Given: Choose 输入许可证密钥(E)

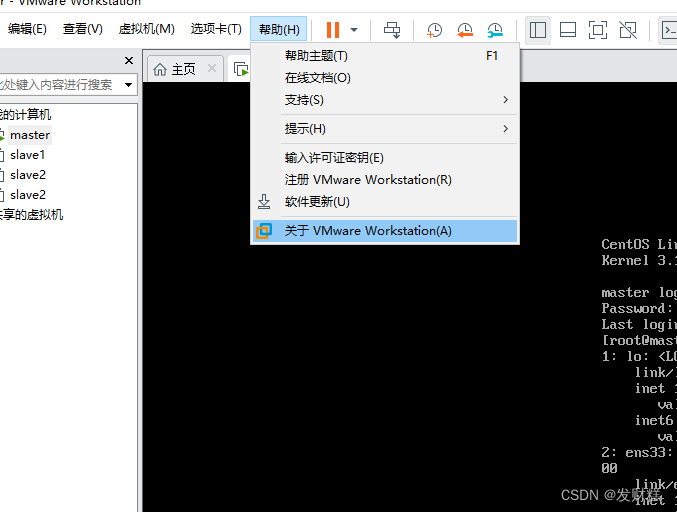Looking at the screenshot, I should tap(385, 158).
